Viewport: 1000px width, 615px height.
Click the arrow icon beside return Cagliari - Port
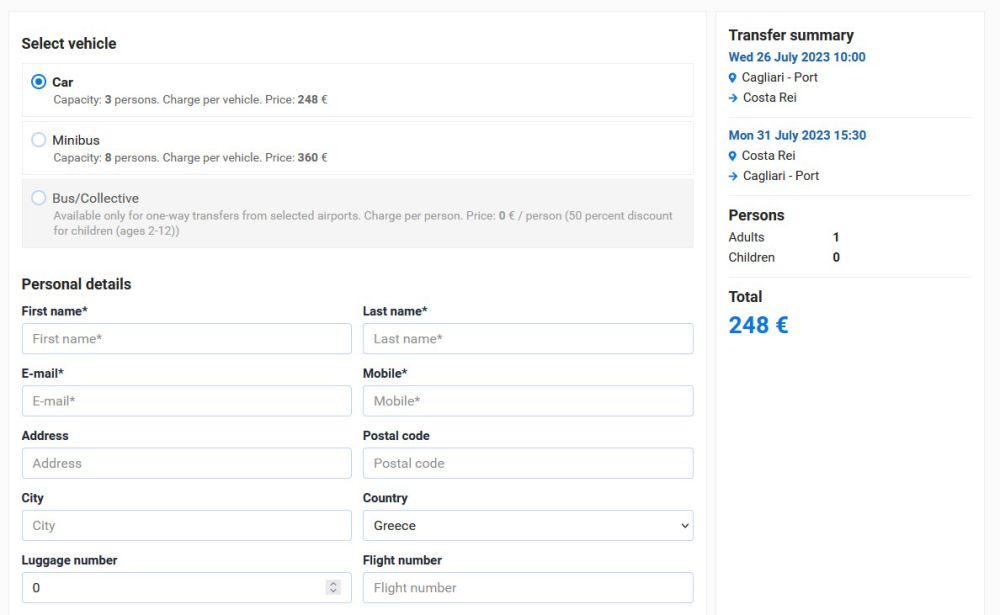pyautogui.click(x=733, y=177)
